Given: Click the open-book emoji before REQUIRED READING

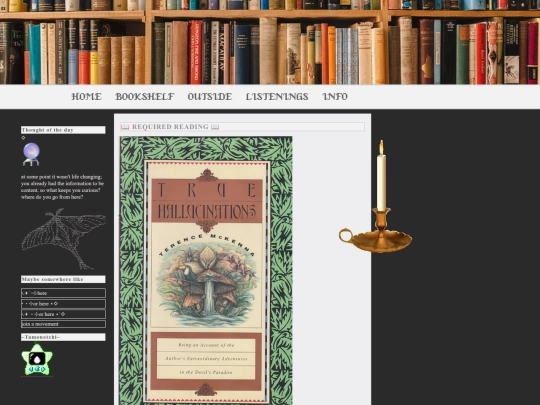Looking at the screenshot, I should click(125, 127).
